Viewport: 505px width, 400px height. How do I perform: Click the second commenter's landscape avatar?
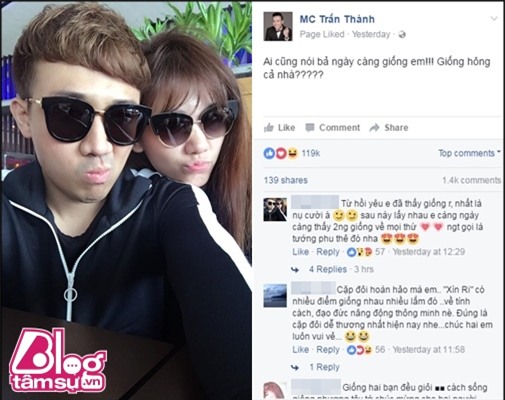coord(275,295)
